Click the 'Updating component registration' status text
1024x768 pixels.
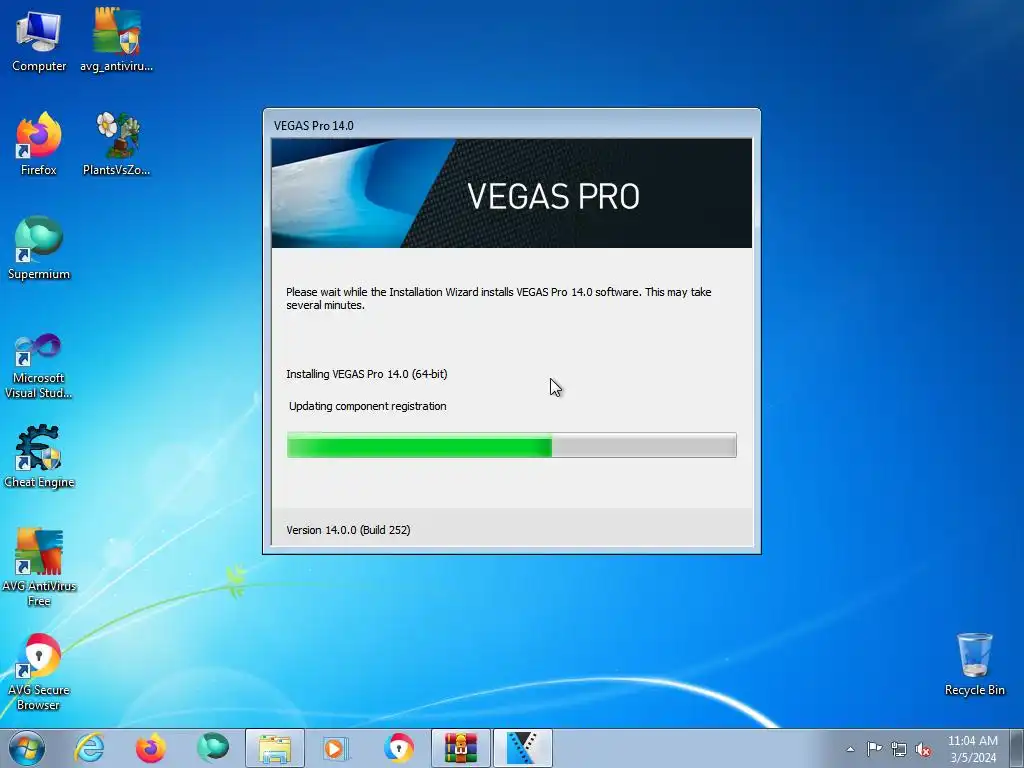coord(368,406)
